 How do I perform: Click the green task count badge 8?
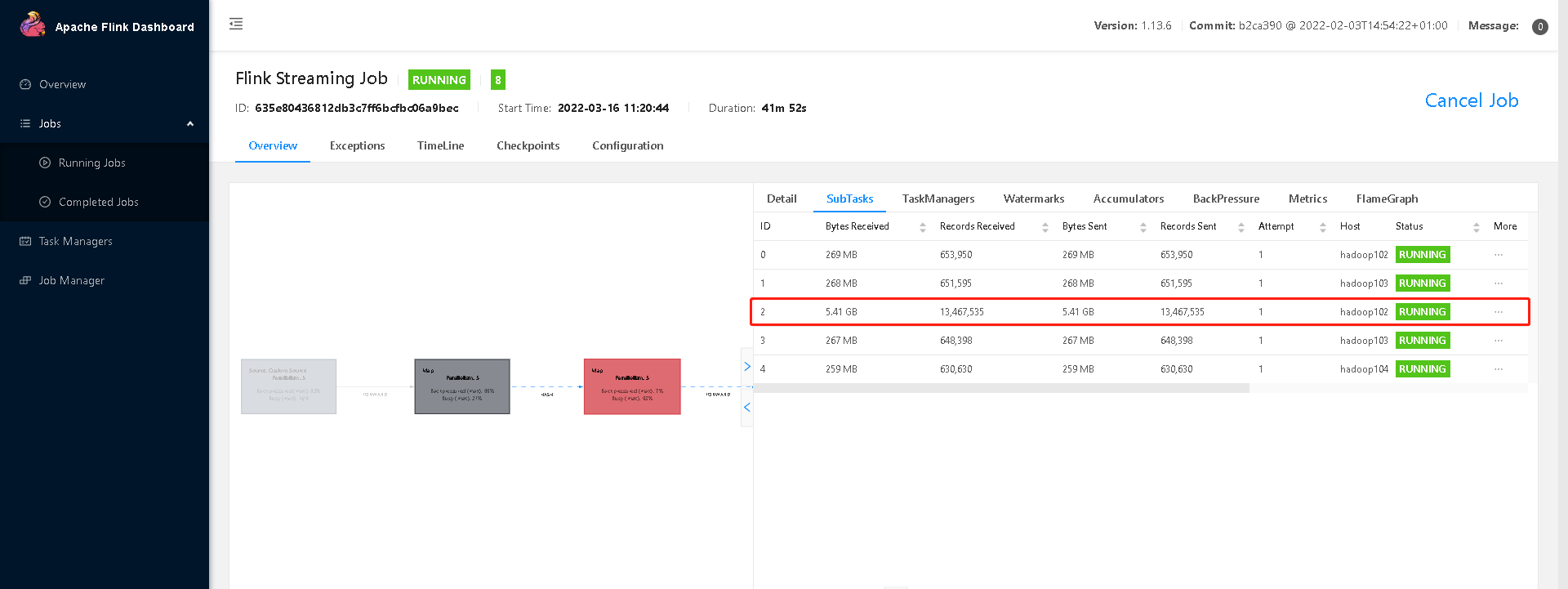498,80
